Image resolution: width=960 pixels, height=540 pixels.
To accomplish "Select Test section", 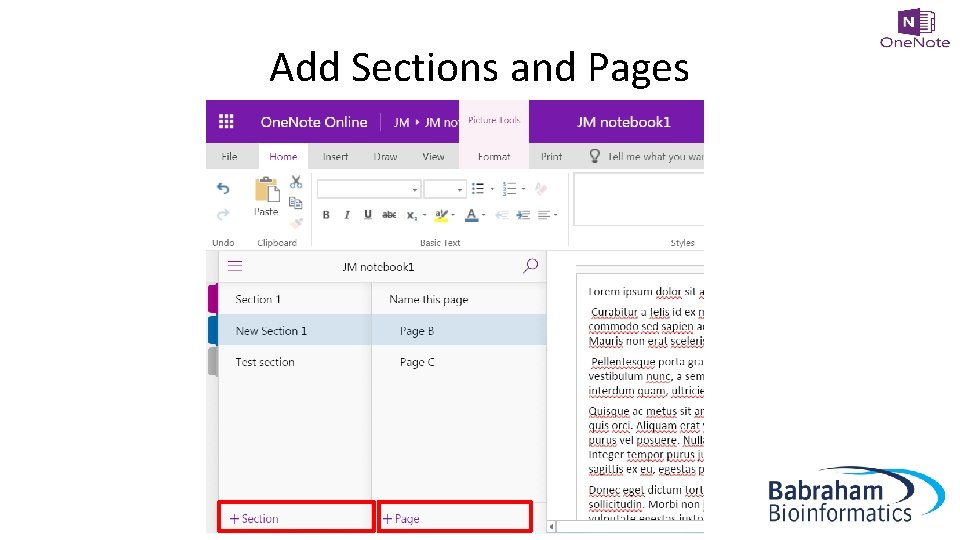I will [295, 362].
